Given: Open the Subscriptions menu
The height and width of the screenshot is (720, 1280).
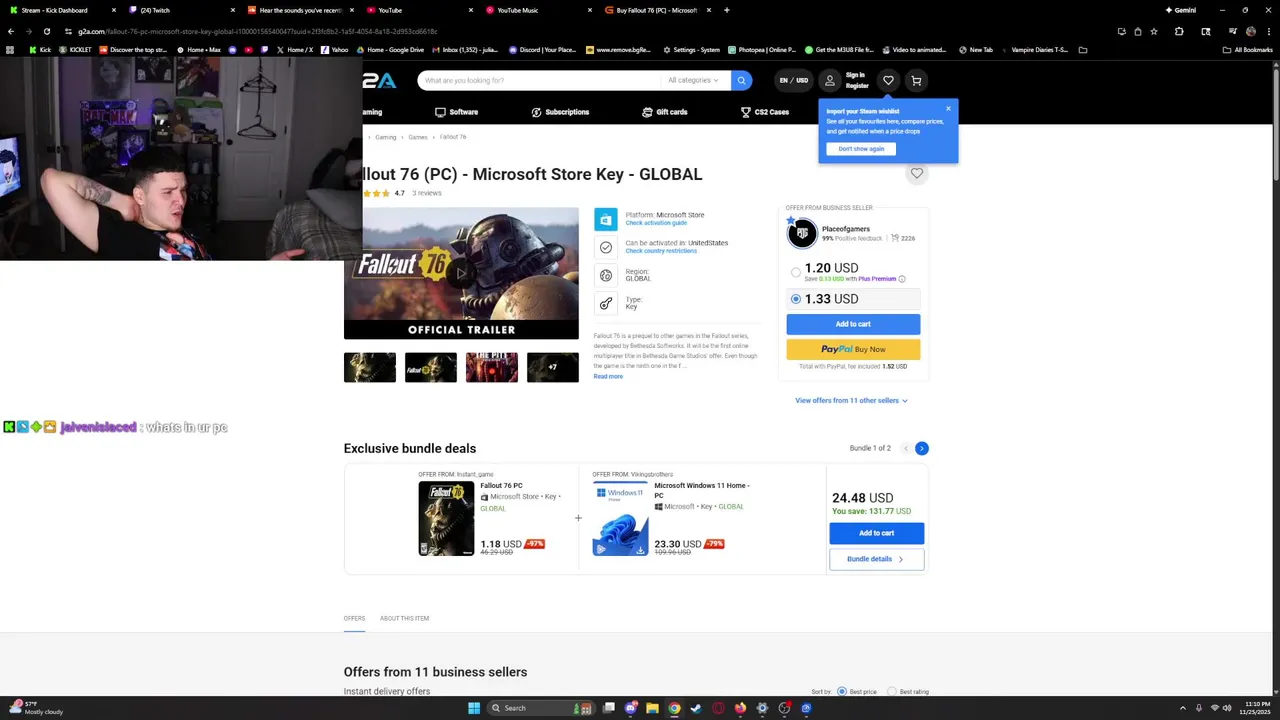Looking at the screenshot, I should (x=560, y=112).
